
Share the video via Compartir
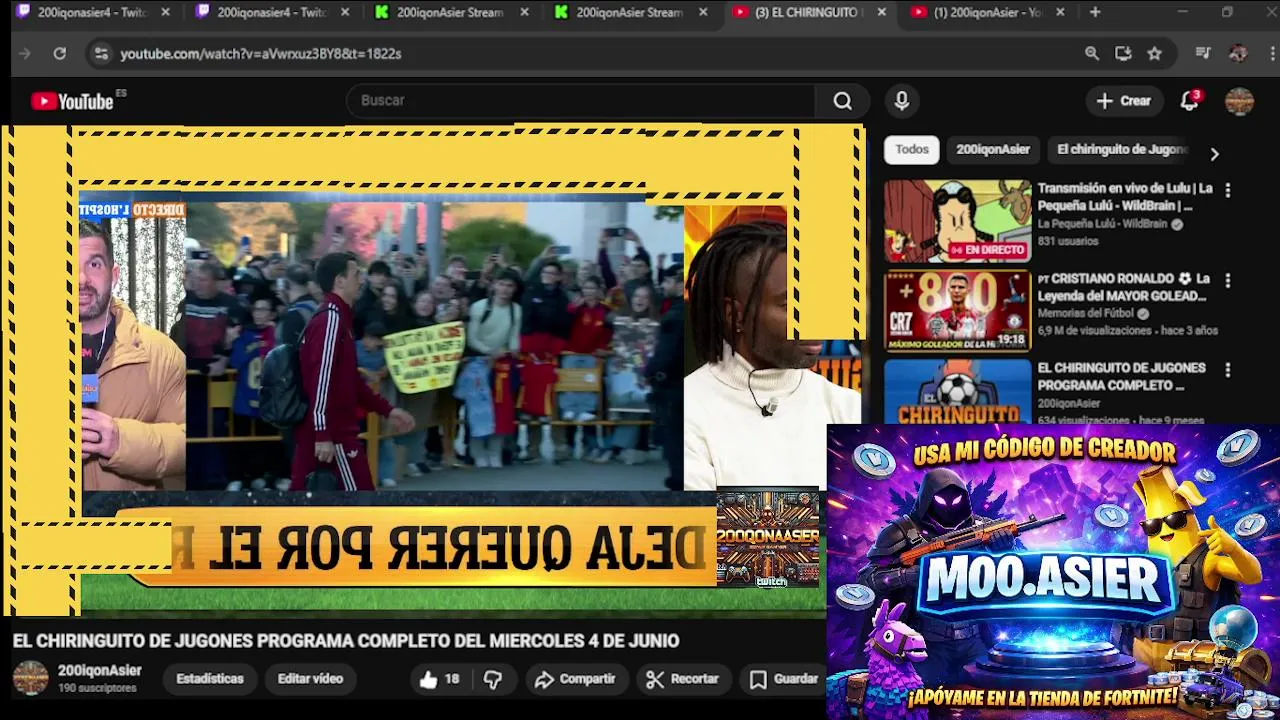pos(575,679)
